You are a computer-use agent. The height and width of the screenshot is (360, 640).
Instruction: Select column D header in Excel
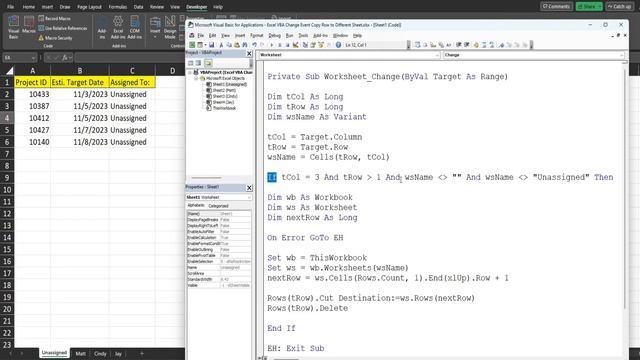pyautogui.click(x=172, y=71)
